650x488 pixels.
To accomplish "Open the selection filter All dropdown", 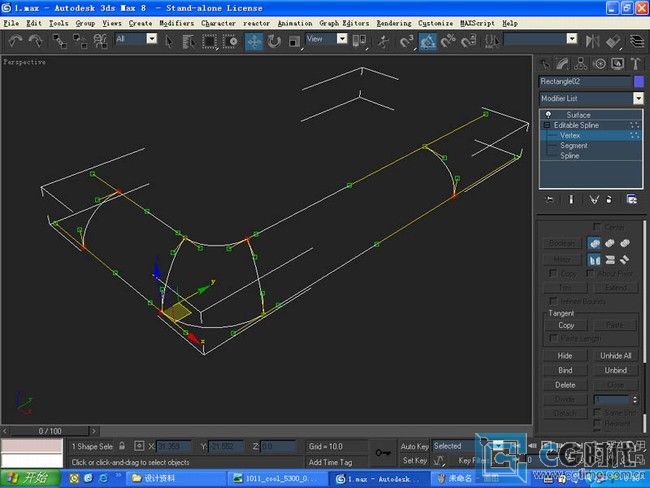I will click(x=151, y=39).
